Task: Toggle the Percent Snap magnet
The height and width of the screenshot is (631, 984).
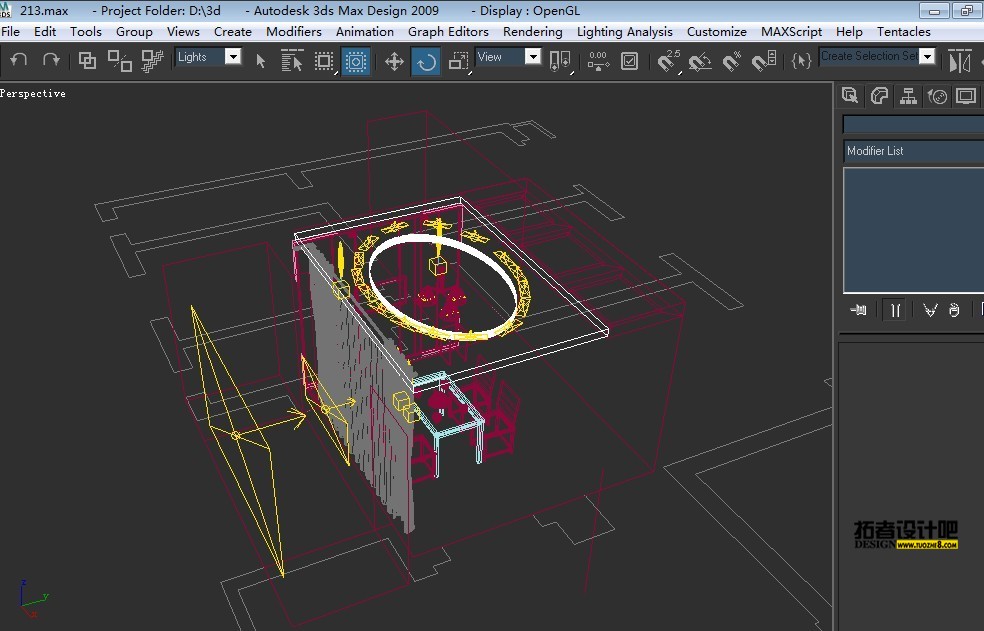Action: (x=732, y=61)
